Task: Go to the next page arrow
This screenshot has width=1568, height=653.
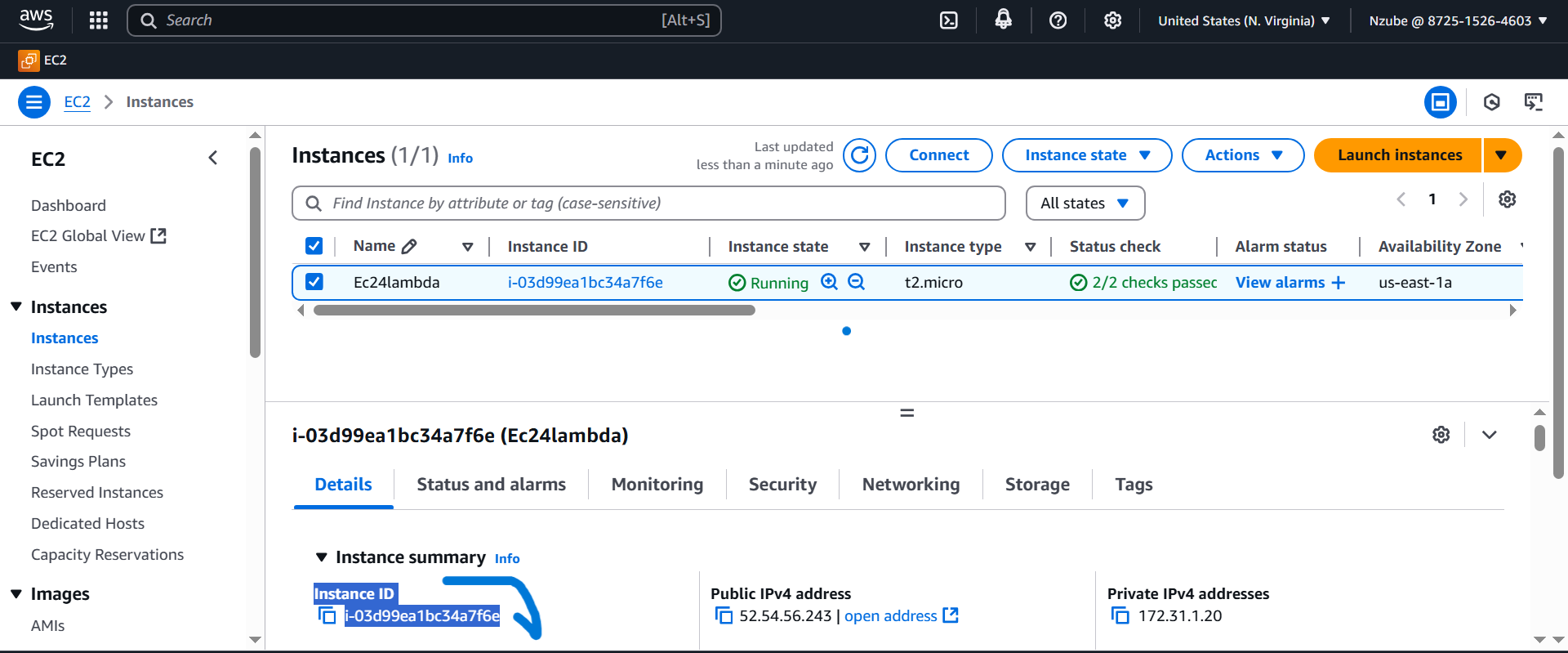Action: point(1463,199)
